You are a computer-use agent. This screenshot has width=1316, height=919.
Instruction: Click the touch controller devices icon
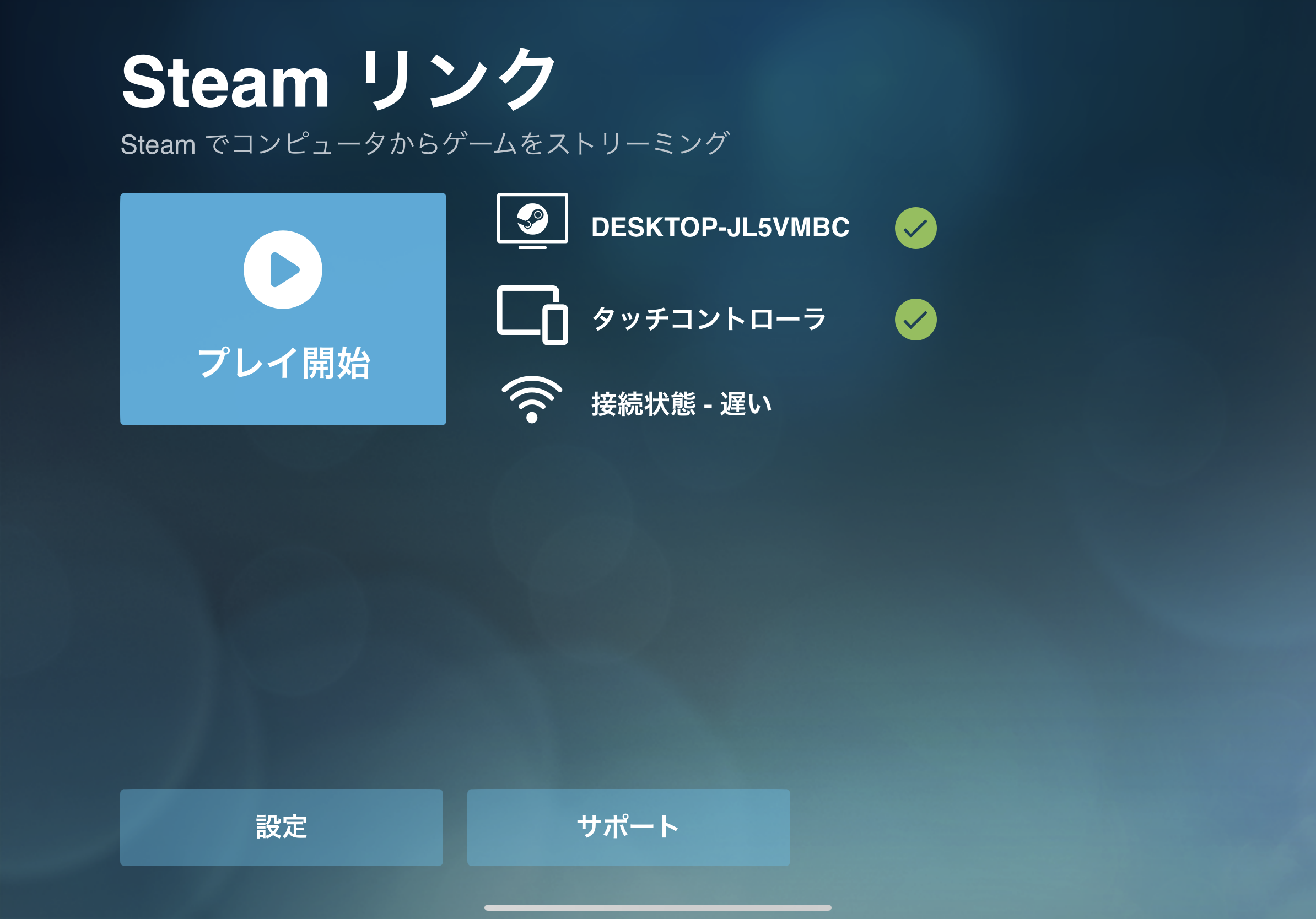click(532, 315)
